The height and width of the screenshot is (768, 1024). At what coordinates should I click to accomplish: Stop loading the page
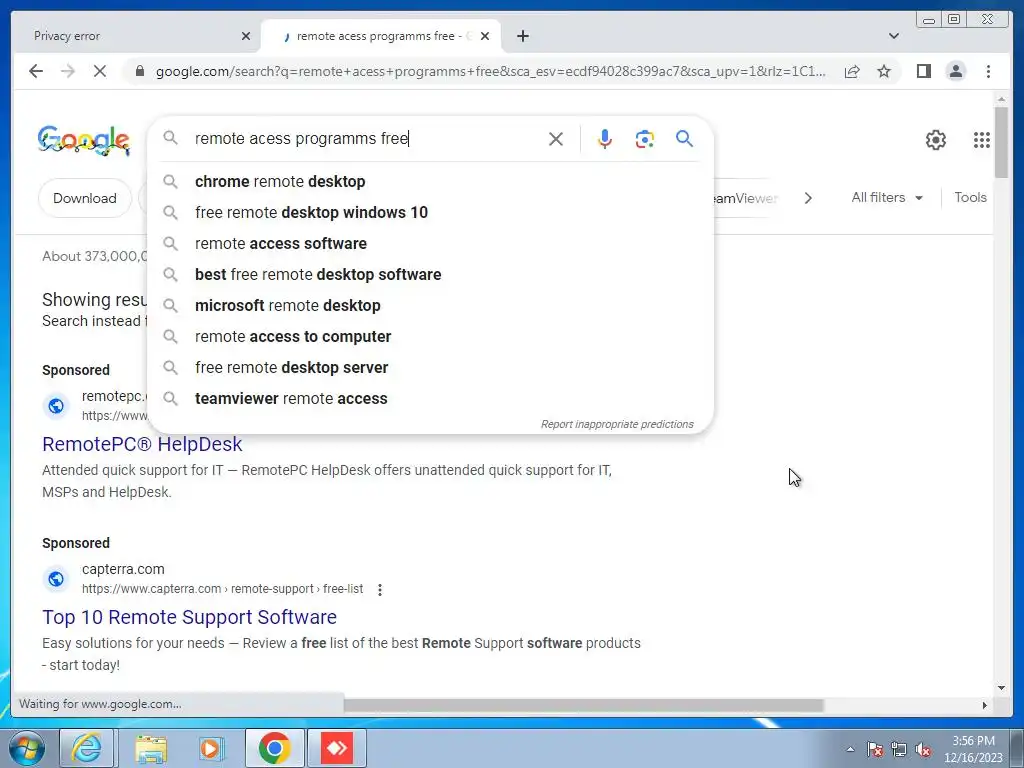(99, 71)
